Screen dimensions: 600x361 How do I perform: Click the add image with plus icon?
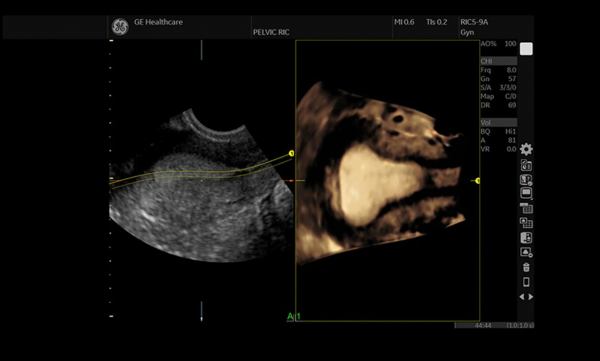pos(526,252)
